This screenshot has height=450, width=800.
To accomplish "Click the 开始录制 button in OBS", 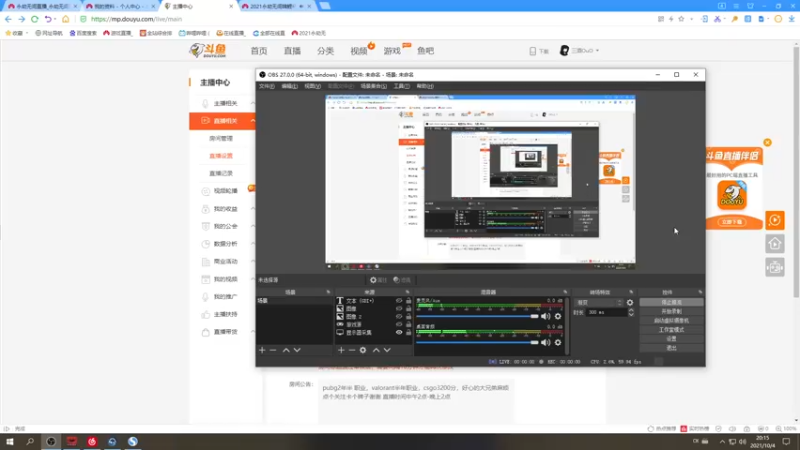I will (671, 311).
